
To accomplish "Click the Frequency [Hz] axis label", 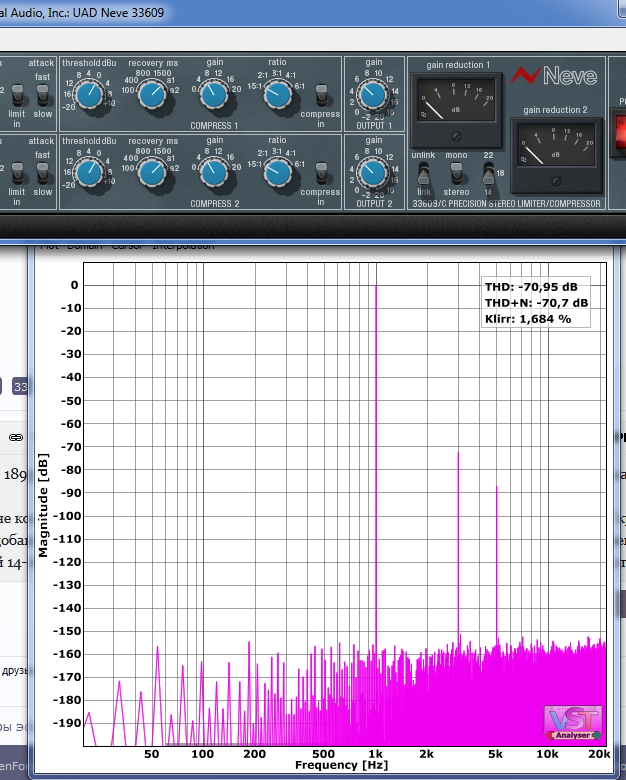I will [x=341, y=765].
